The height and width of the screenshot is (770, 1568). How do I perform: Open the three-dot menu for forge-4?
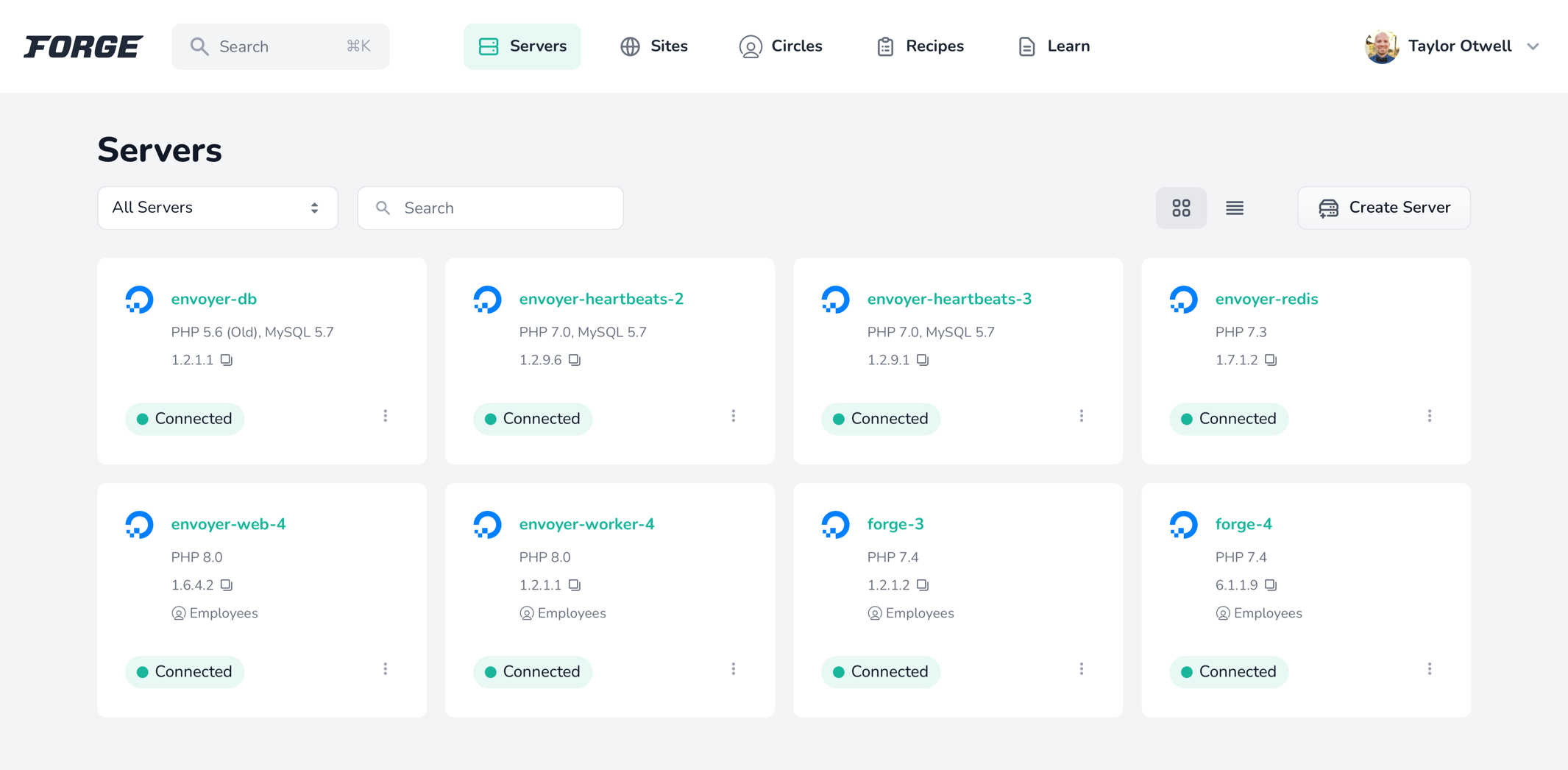pos(1430,669)
